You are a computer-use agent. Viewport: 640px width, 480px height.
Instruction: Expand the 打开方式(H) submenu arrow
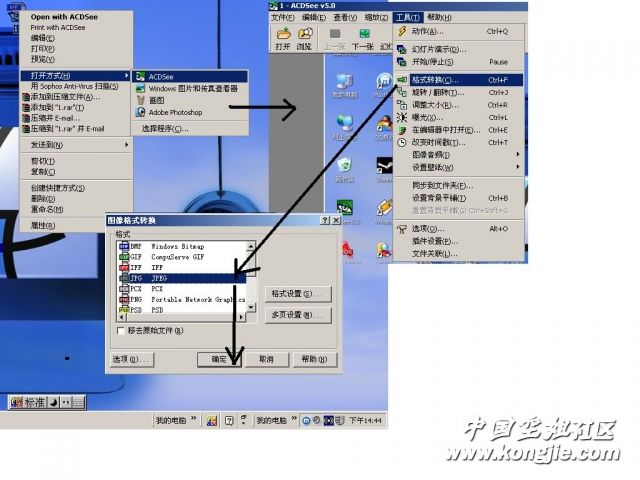point(127,76)
